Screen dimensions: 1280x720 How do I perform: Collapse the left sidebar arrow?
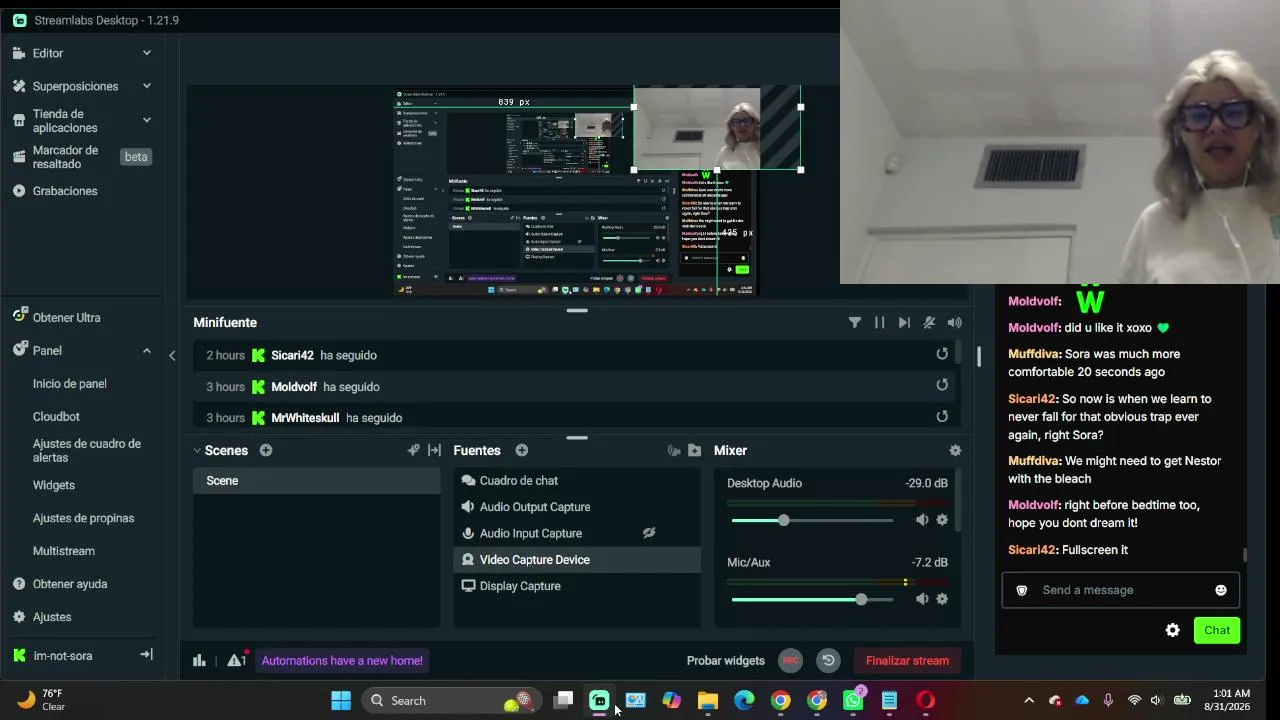click(x=172, y=355)
